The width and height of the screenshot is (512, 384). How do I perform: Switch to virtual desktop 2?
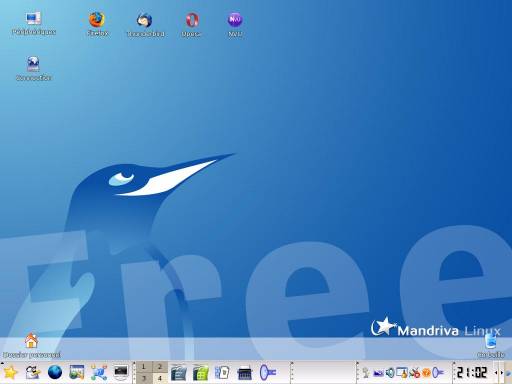pos(160,367)
